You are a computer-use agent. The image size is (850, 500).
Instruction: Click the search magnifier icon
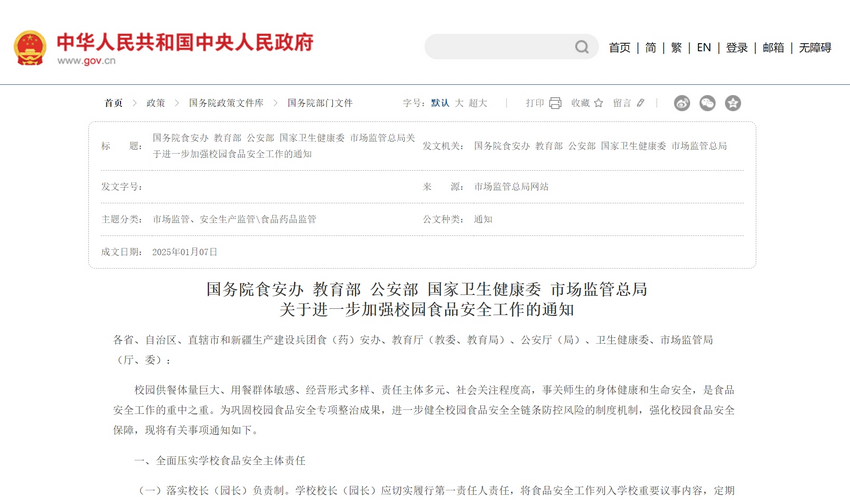click(582, 47)
